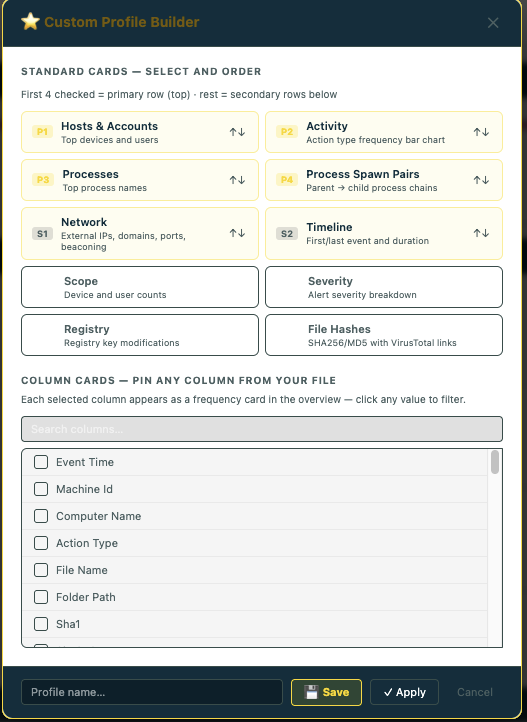Click reorder arrows on Process Spawn Pairs card
The image size is (527, 722).
(x=481, y=180)
